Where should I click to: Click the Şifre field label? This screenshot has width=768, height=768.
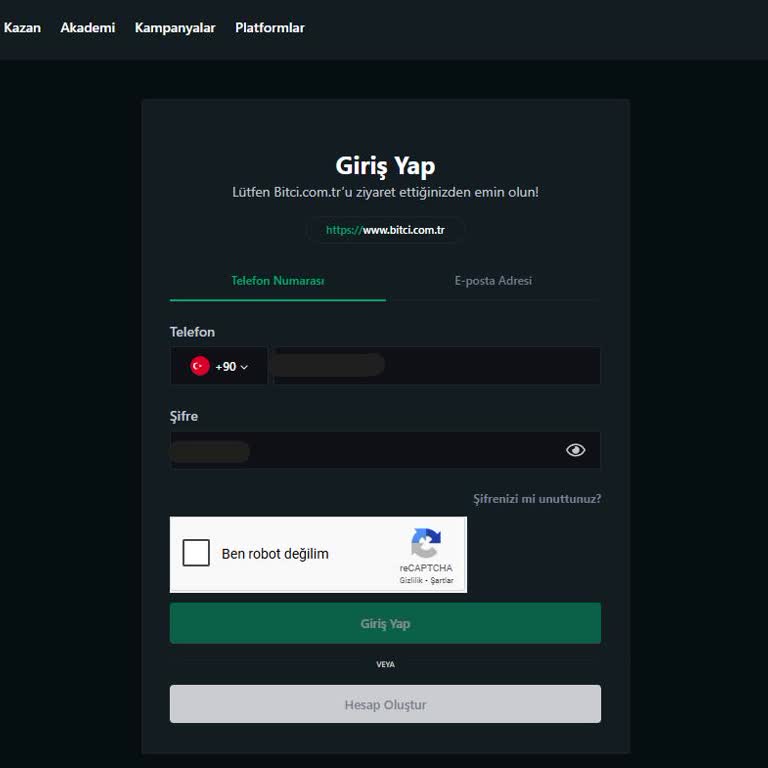184,416
